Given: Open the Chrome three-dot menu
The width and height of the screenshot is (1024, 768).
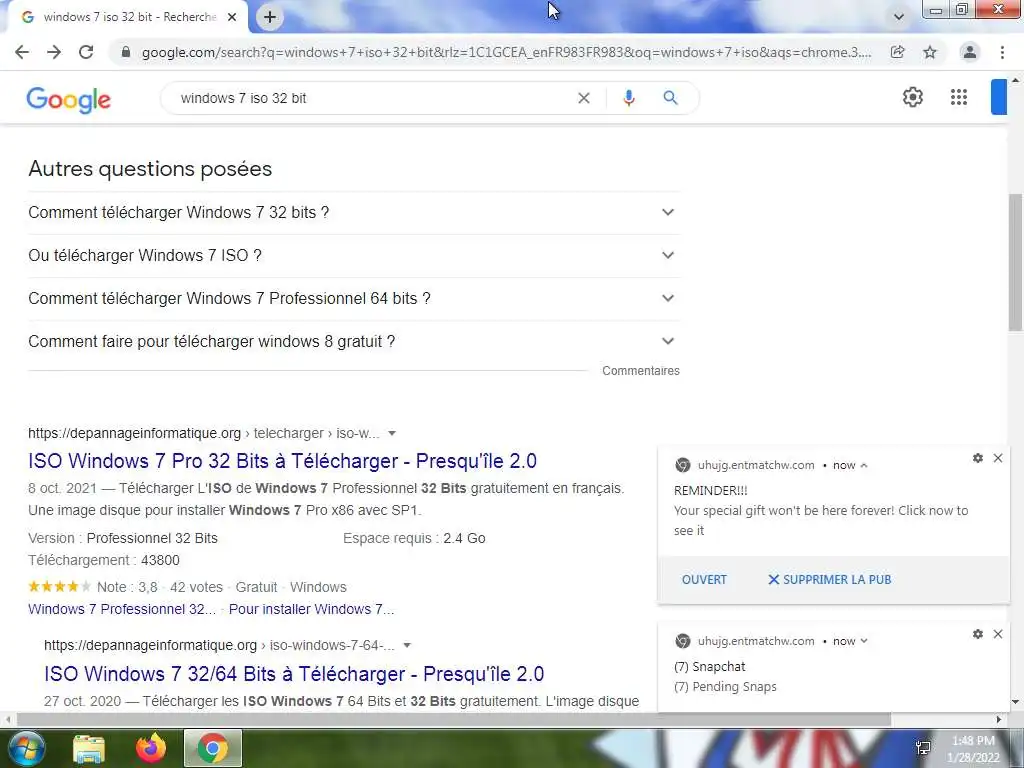Looking at the screenshot, I should pyautogui.click(x=1002, y=52).
